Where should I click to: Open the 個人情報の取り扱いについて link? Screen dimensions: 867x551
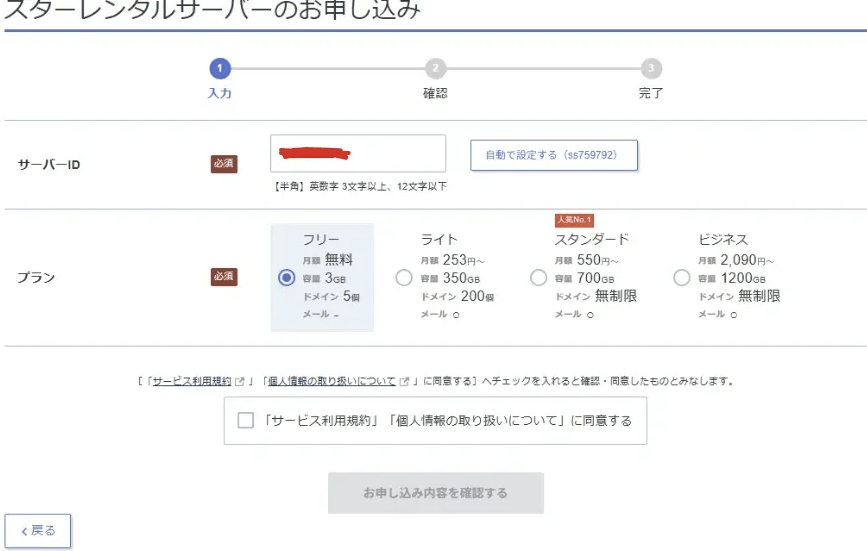[x=331, y=381]
